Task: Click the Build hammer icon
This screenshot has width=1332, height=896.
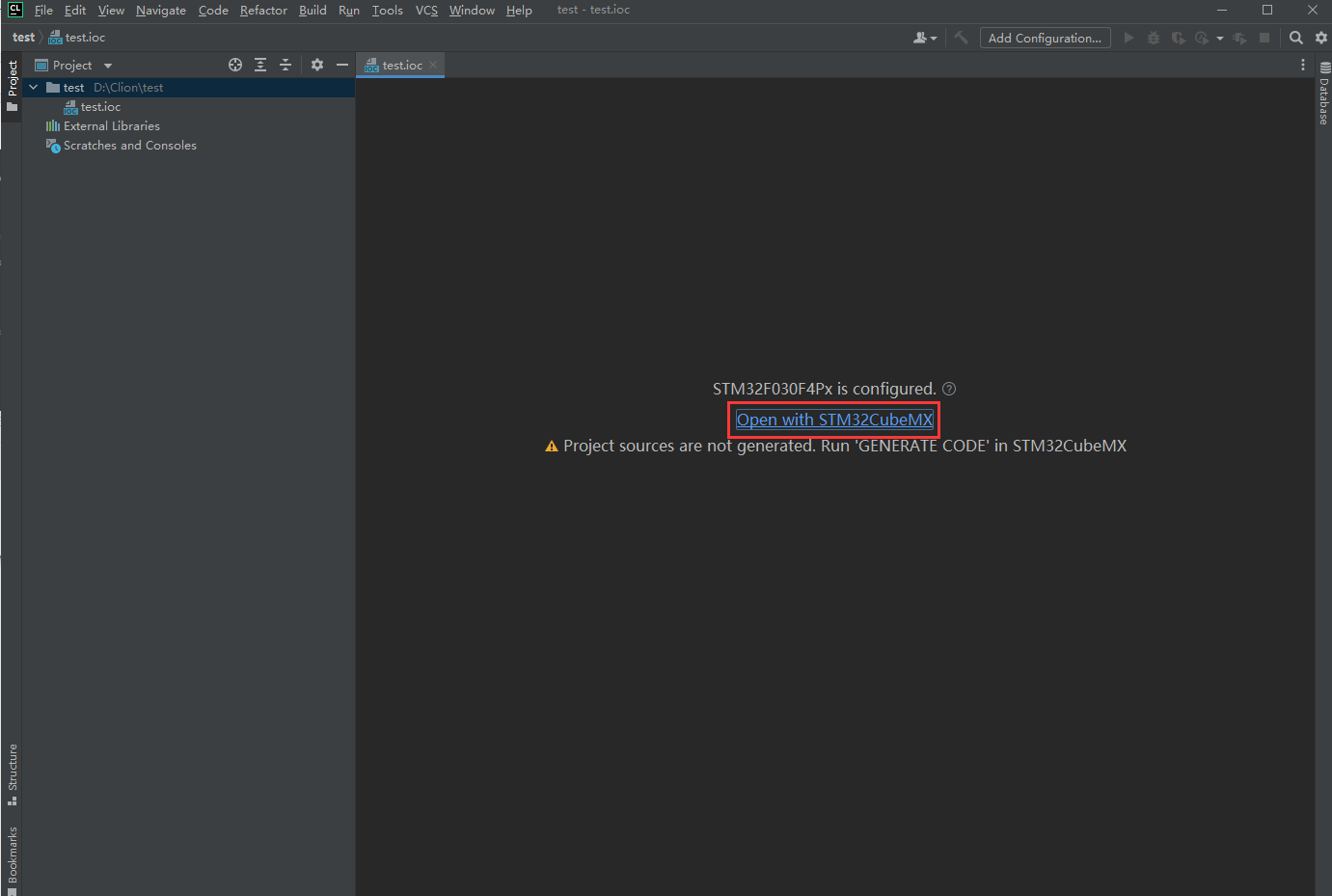Action: coord(962,38)
